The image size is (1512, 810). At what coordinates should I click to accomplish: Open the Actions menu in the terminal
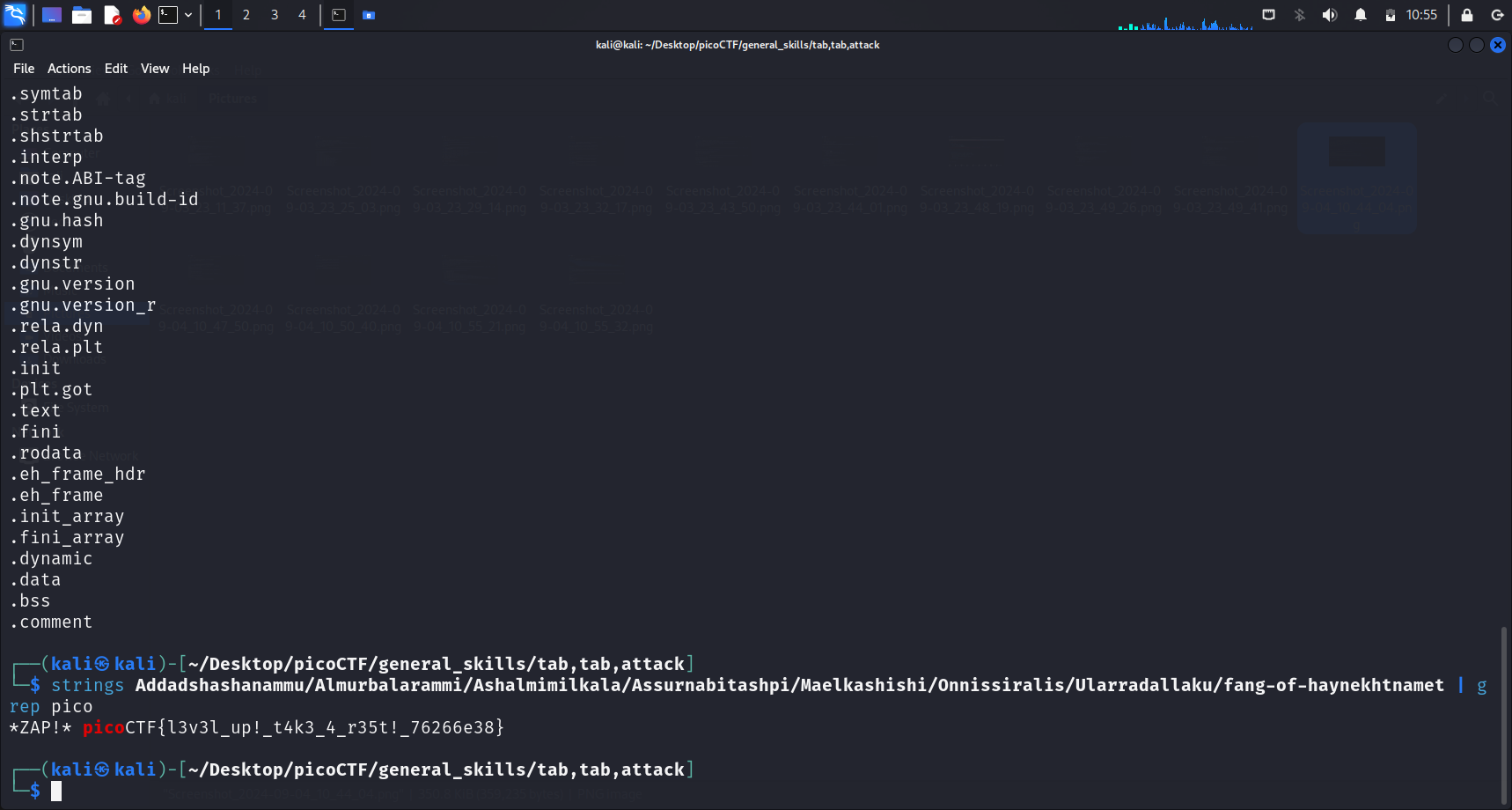click(x=69, y=69)
